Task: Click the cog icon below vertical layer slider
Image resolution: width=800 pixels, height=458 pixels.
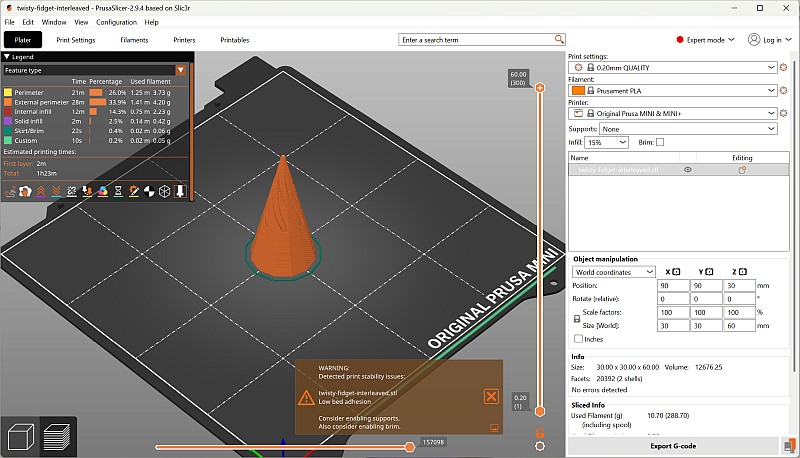Action: pyautogui.click(x=540, y=445)
